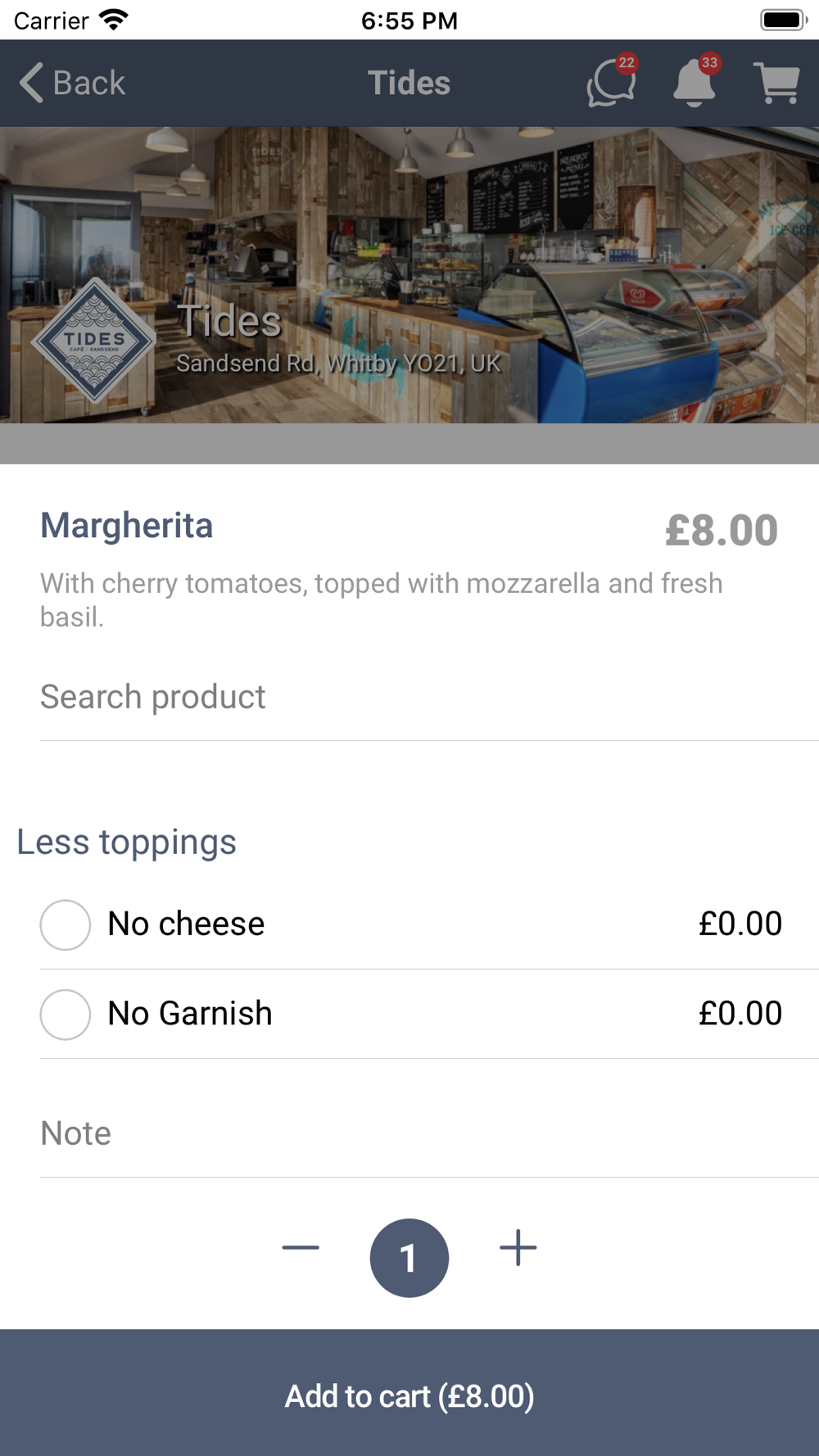Select the No cheese radio option
Screen dimensions: 819x1456
coord(66,925)
